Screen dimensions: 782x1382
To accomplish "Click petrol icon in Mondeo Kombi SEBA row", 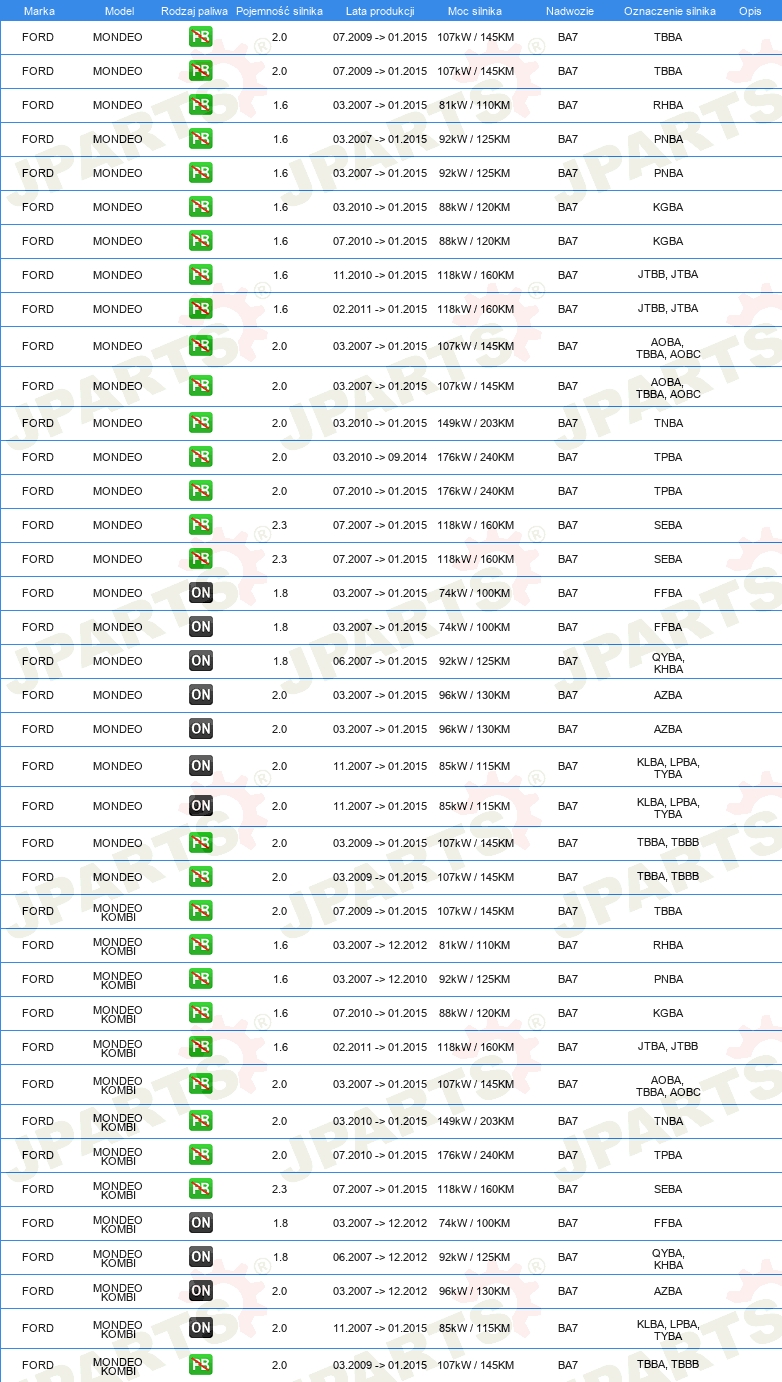I will 201,1189.
